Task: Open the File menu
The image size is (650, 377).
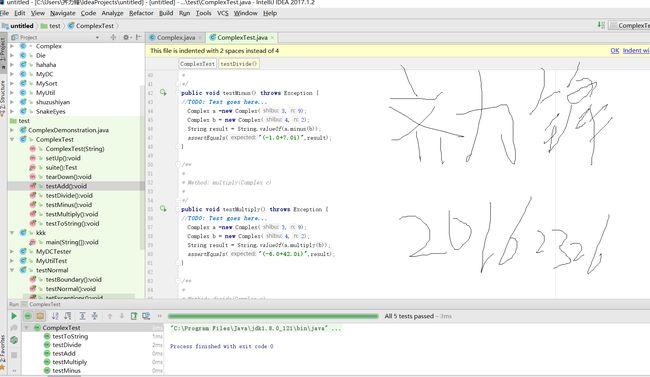Action: point(5,13)
